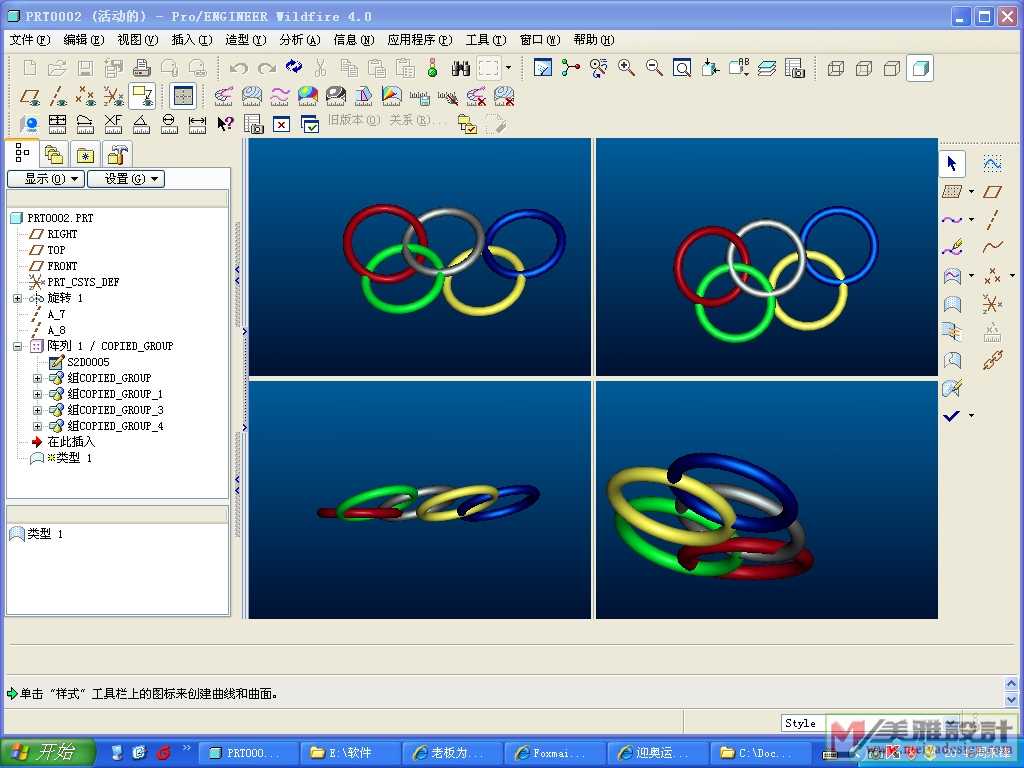Image resolution: width=1024 pixels, height=768 pixels.
Task: Open the 分析 menu
Action: [300, 40]
